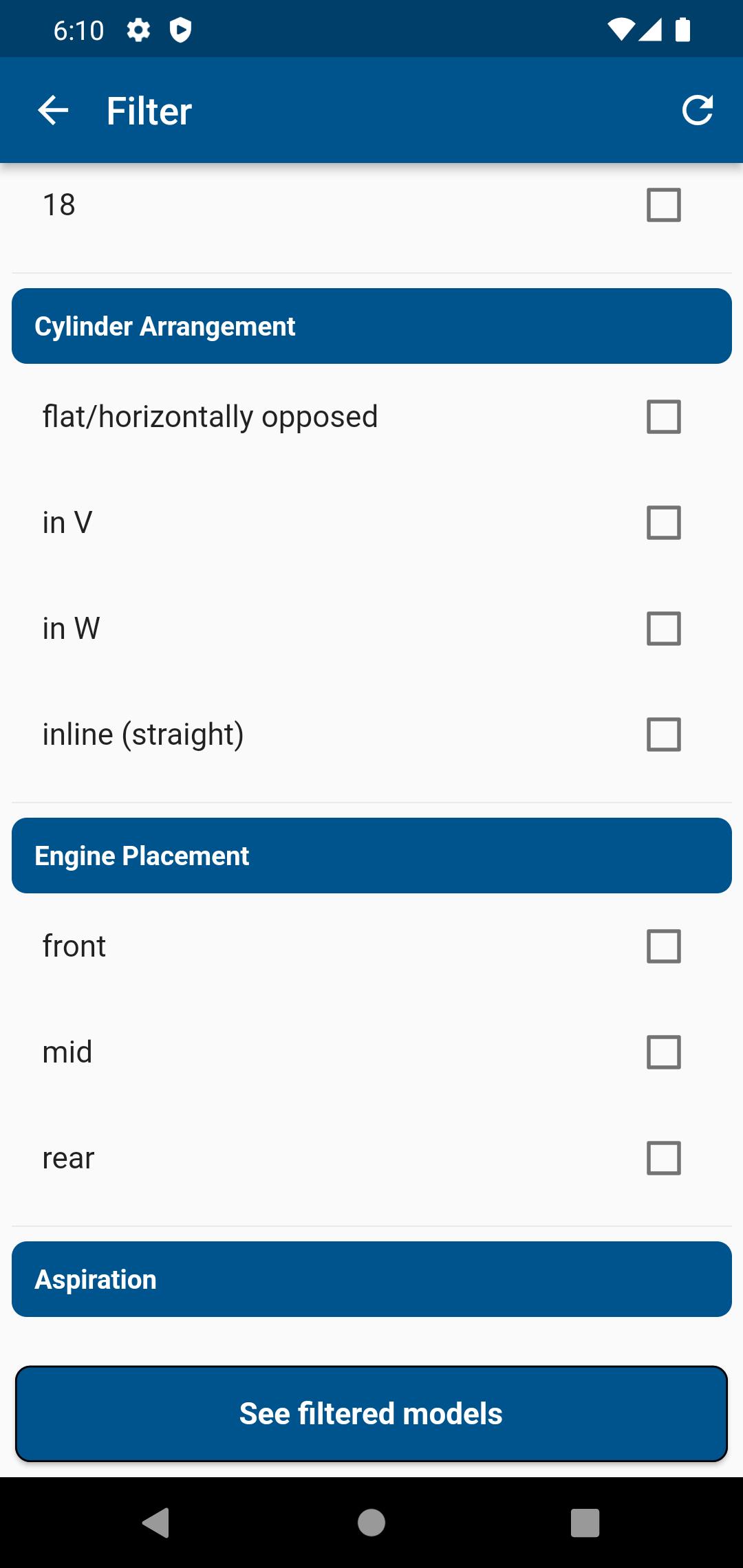Tap the Android home circle button
This screenshot has height=1568, width=743.
click(x=371, y=1522)
